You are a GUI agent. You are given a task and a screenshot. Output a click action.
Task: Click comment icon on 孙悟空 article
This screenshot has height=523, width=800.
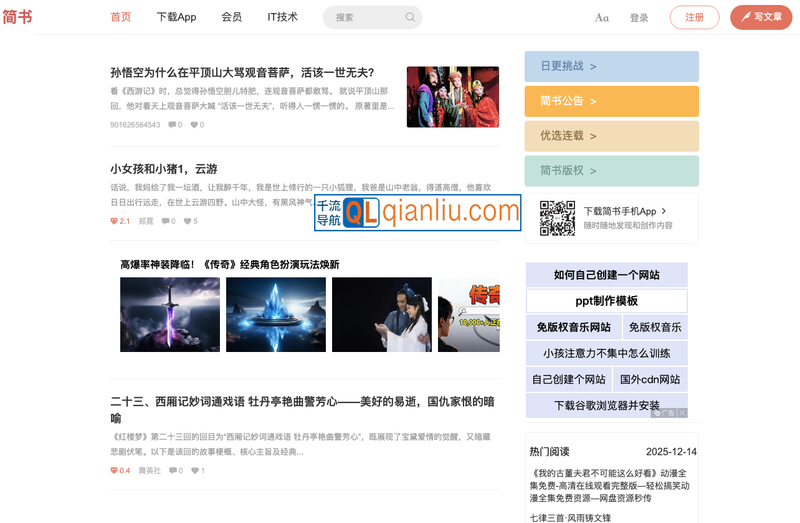172,125
